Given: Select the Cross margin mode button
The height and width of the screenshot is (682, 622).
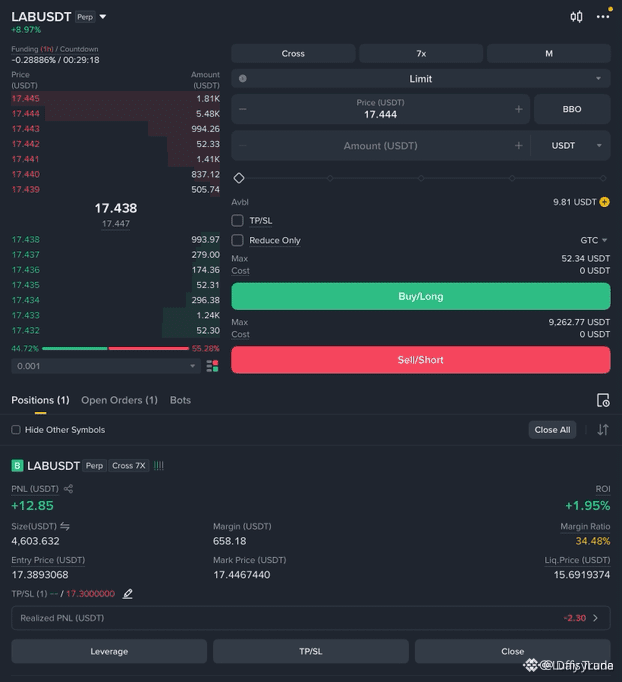Looking at the screenshot, I should click(293, 53).
